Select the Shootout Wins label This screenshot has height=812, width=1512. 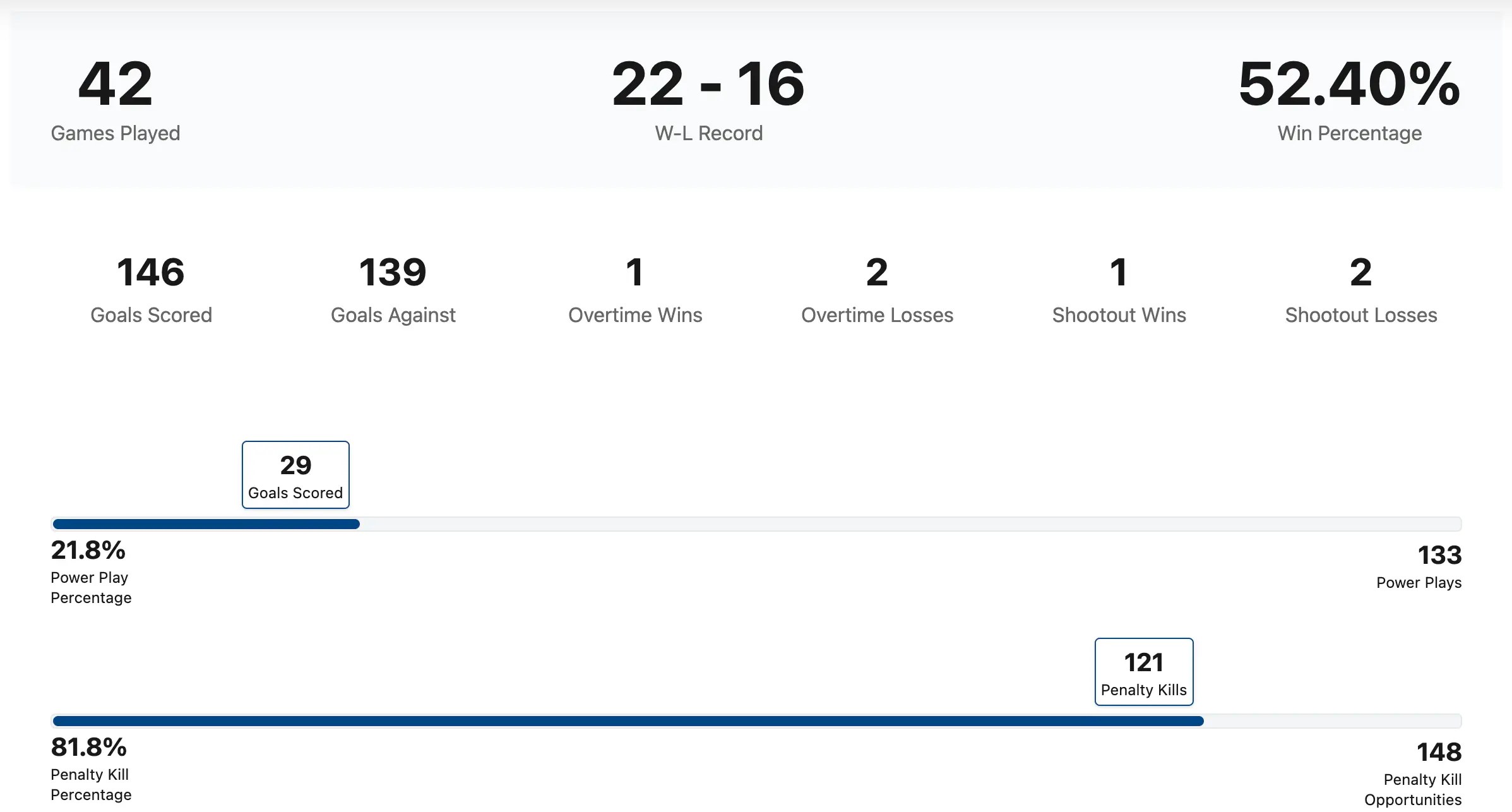1119,315
